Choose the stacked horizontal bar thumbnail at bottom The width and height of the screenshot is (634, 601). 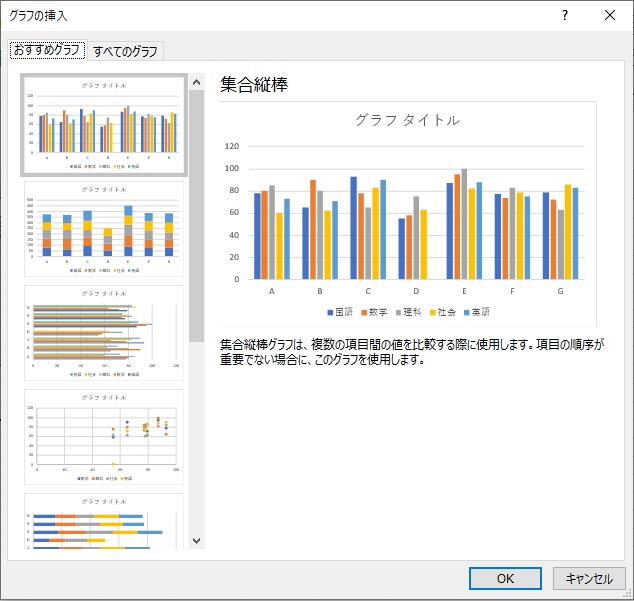point(103,522)
